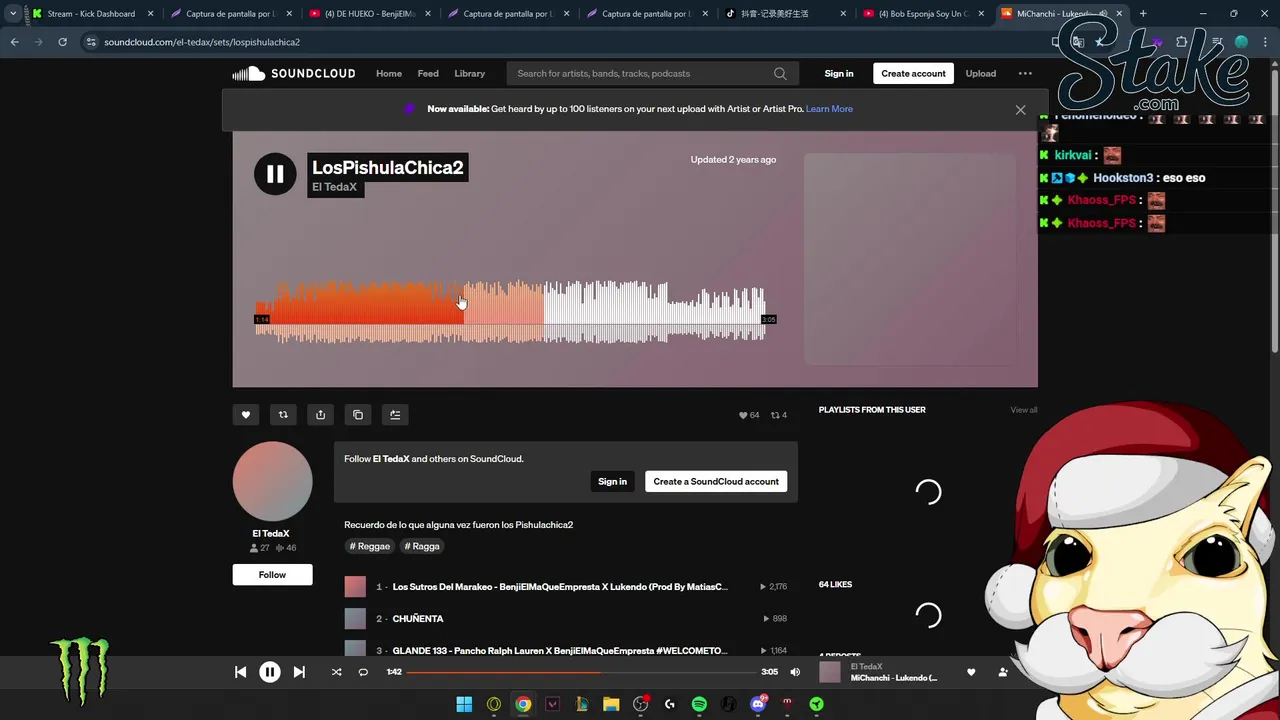Click Sign in in the follow prompt
This screenshot has height=720, width=1280.
pos(612,481)
